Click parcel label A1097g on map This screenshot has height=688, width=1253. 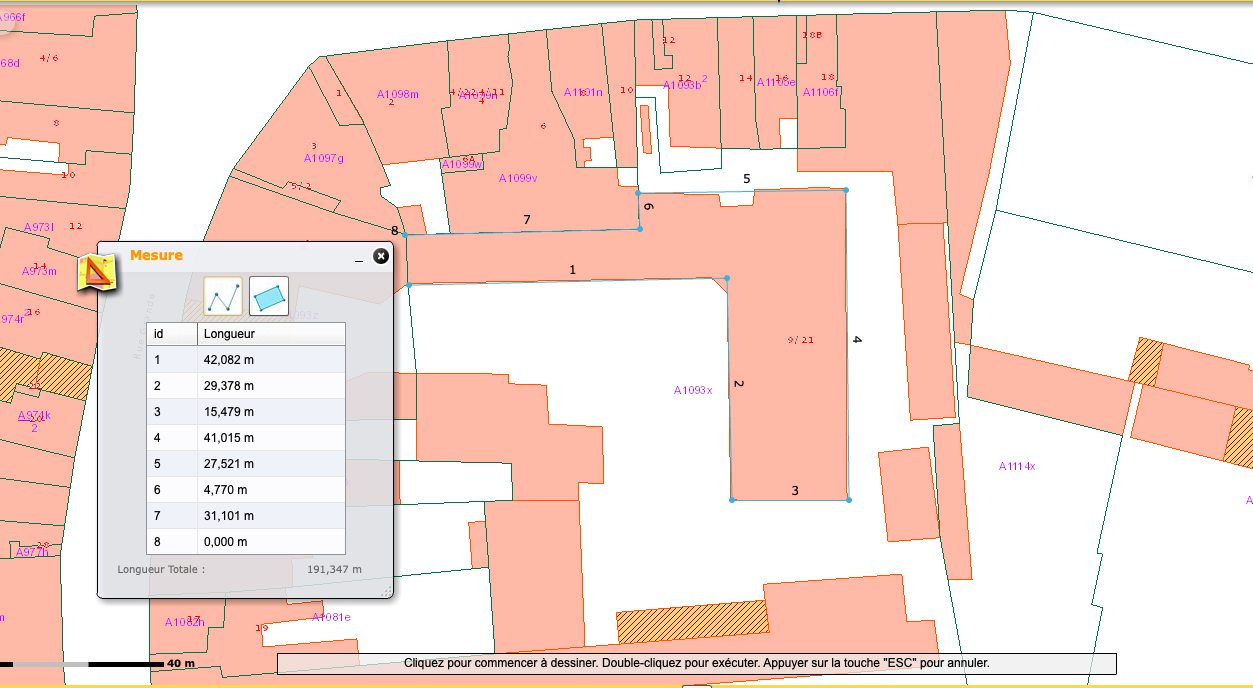(323, 158)
